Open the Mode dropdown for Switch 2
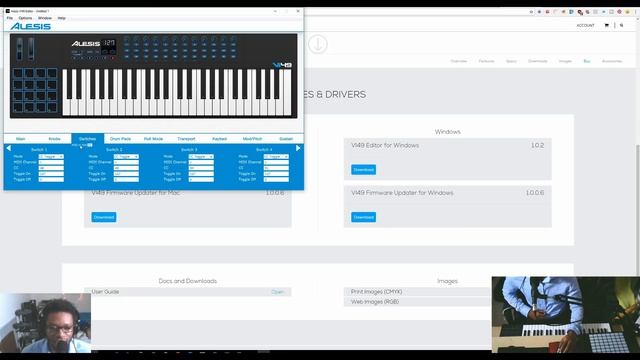Image resolution: width=640 pixels, height=360 pixels. (126, 156)
